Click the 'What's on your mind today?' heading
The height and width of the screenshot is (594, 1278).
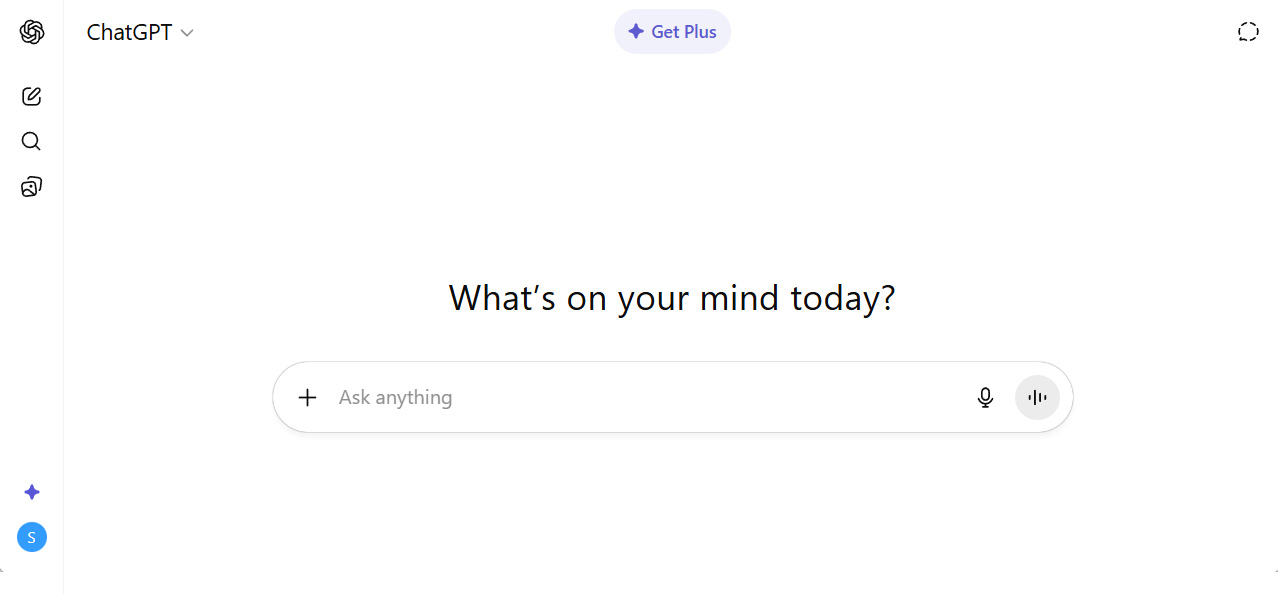672,298
